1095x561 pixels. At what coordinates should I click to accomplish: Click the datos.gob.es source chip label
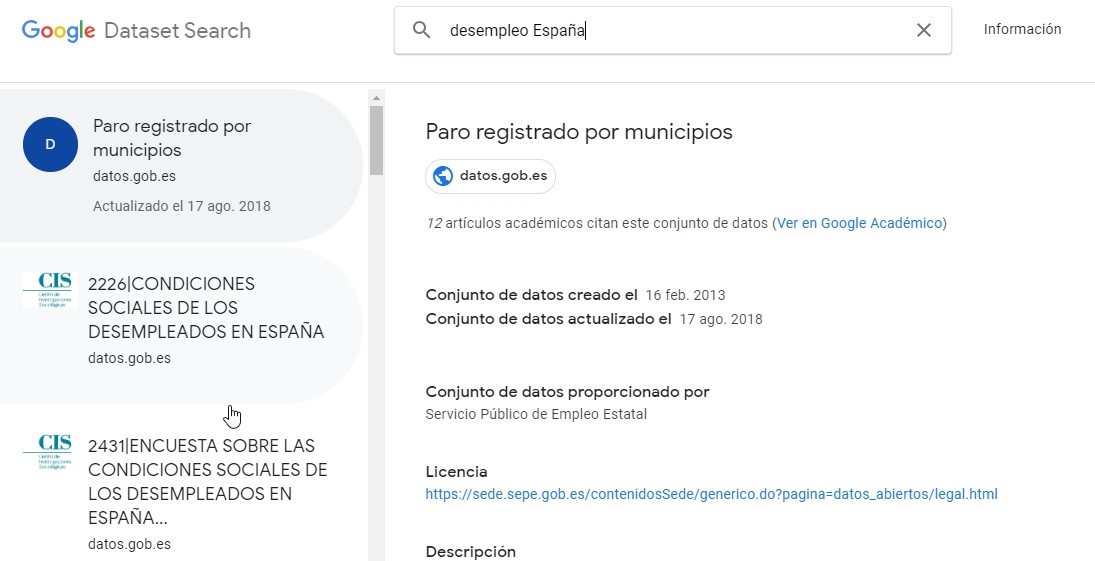coord(503,177)
